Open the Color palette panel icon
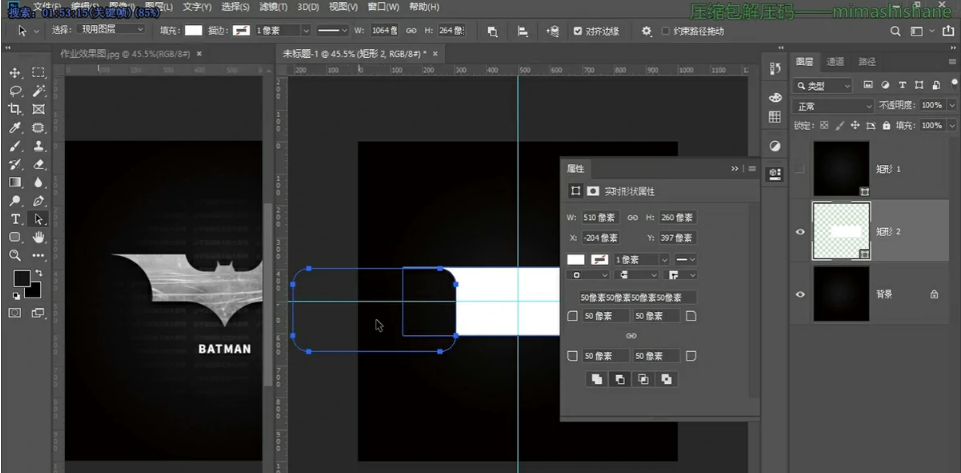Viewport: 961px width, 473px height. (x=775, y=98)
